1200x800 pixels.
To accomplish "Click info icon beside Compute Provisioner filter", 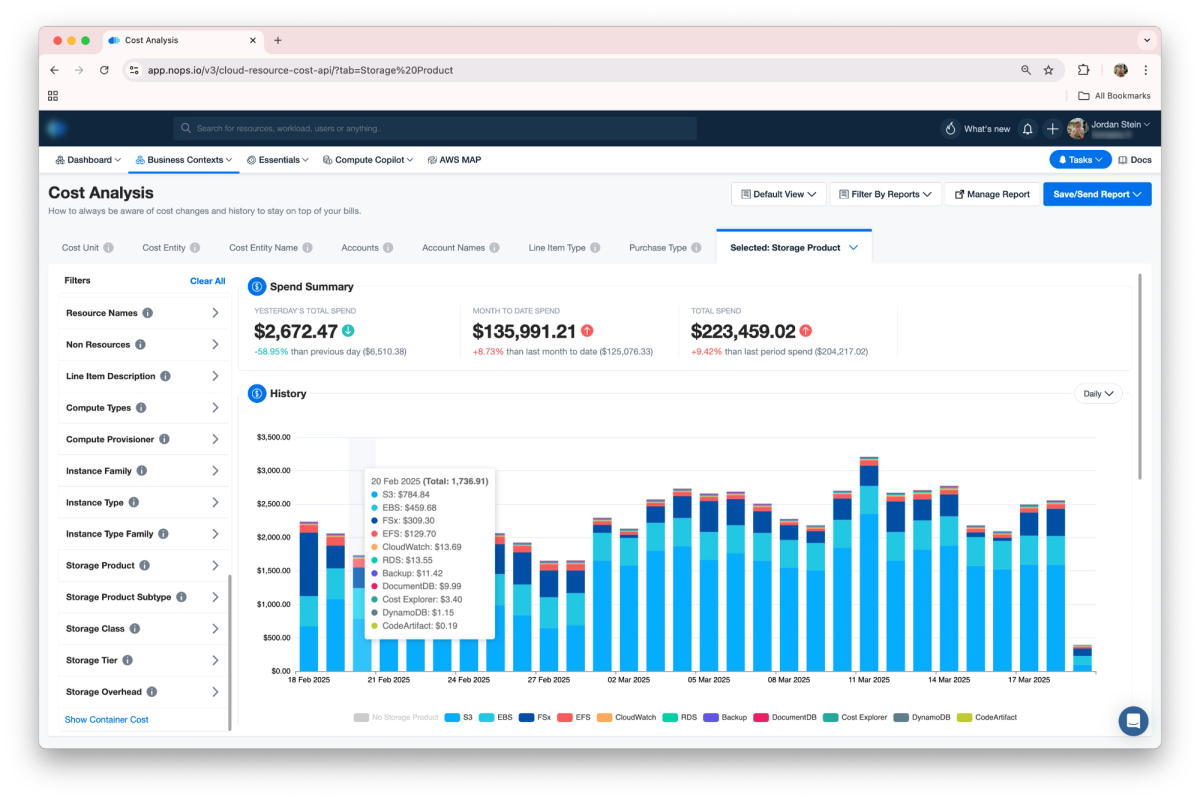I will click(x=164, y=439).
